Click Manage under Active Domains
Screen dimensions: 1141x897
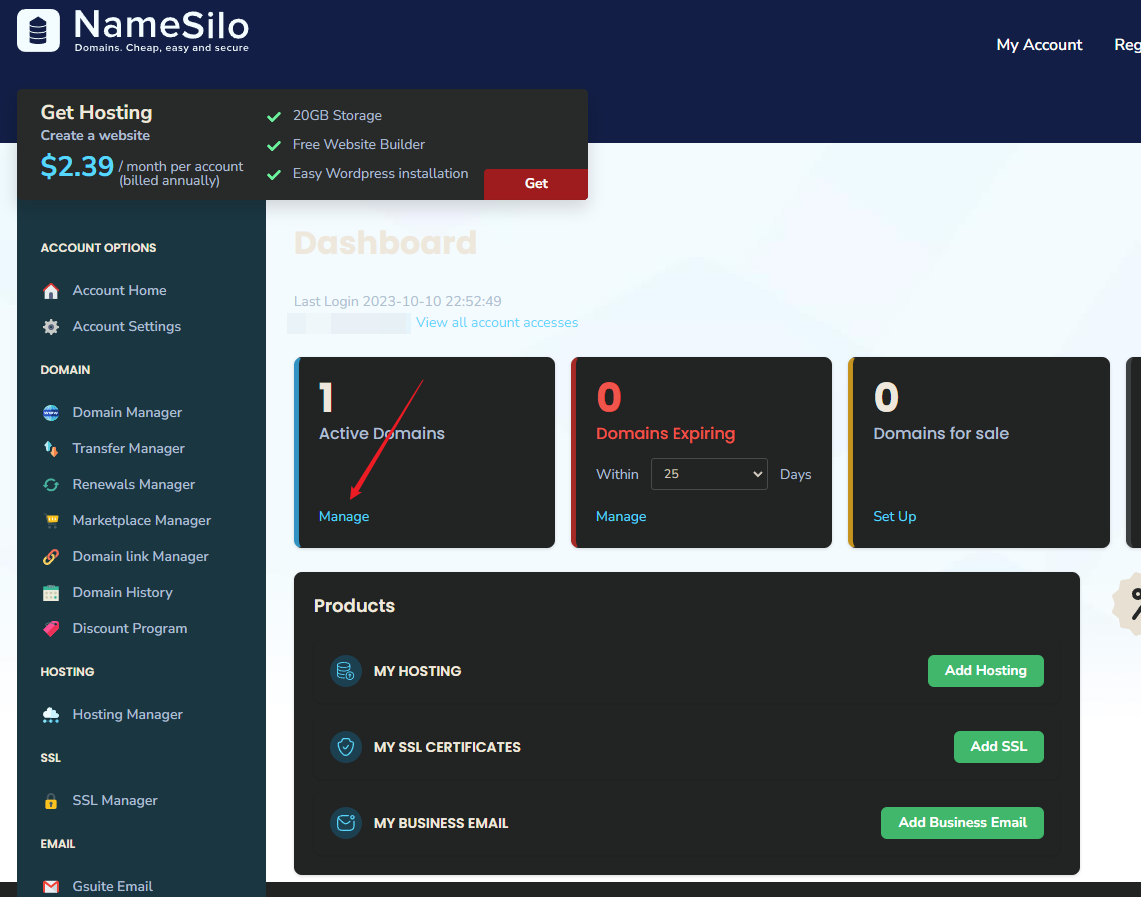343,516
